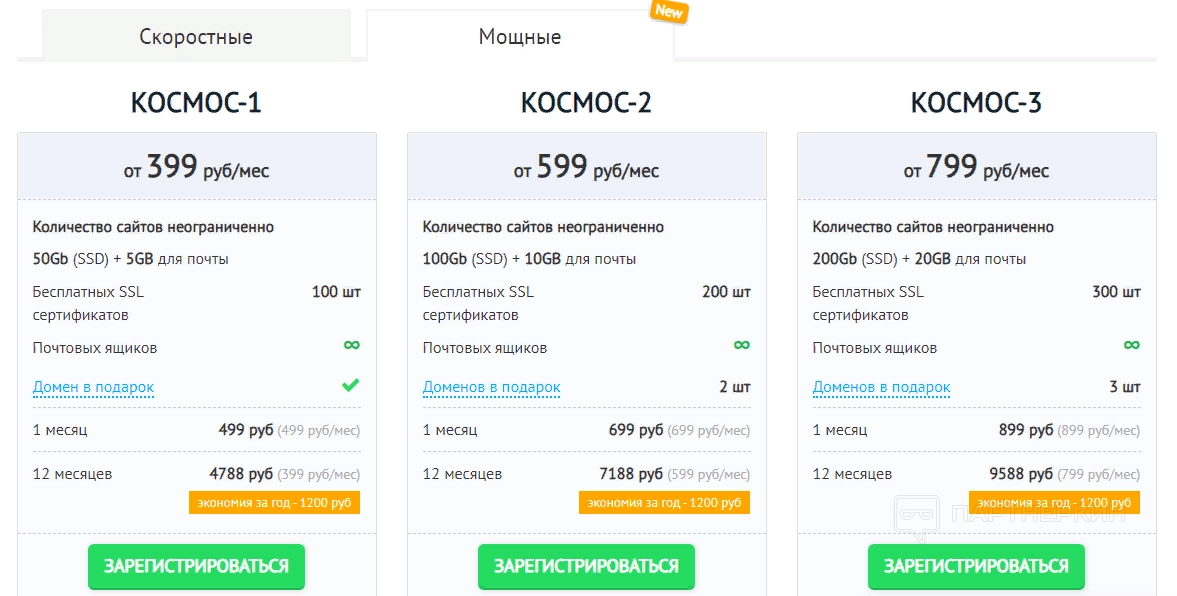Screen dimensions: 1177x596
Task: Click the New badge on Мощные tab
Action: coord(668,11)
